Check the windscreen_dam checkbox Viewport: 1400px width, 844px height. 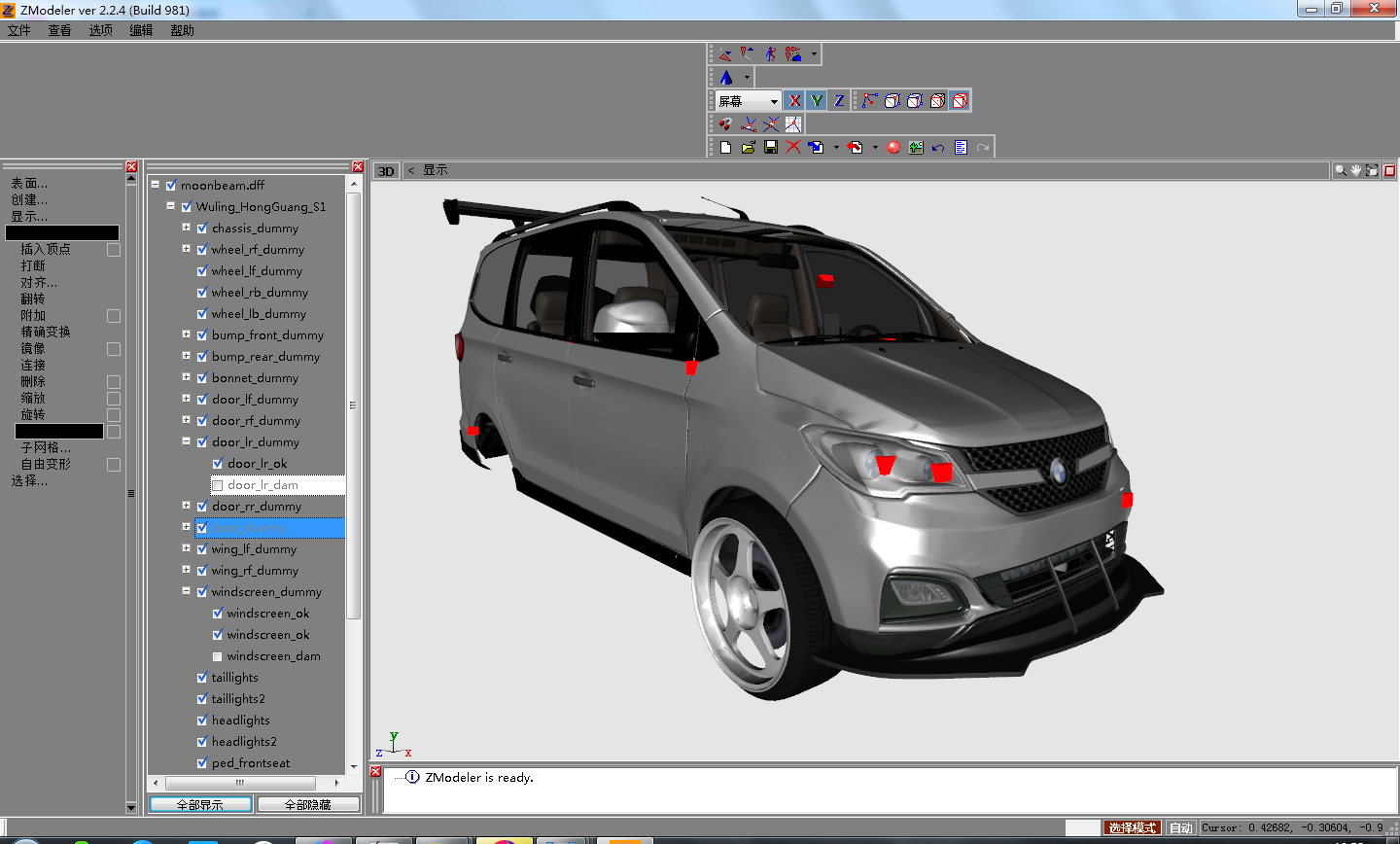tap(218, 656)
